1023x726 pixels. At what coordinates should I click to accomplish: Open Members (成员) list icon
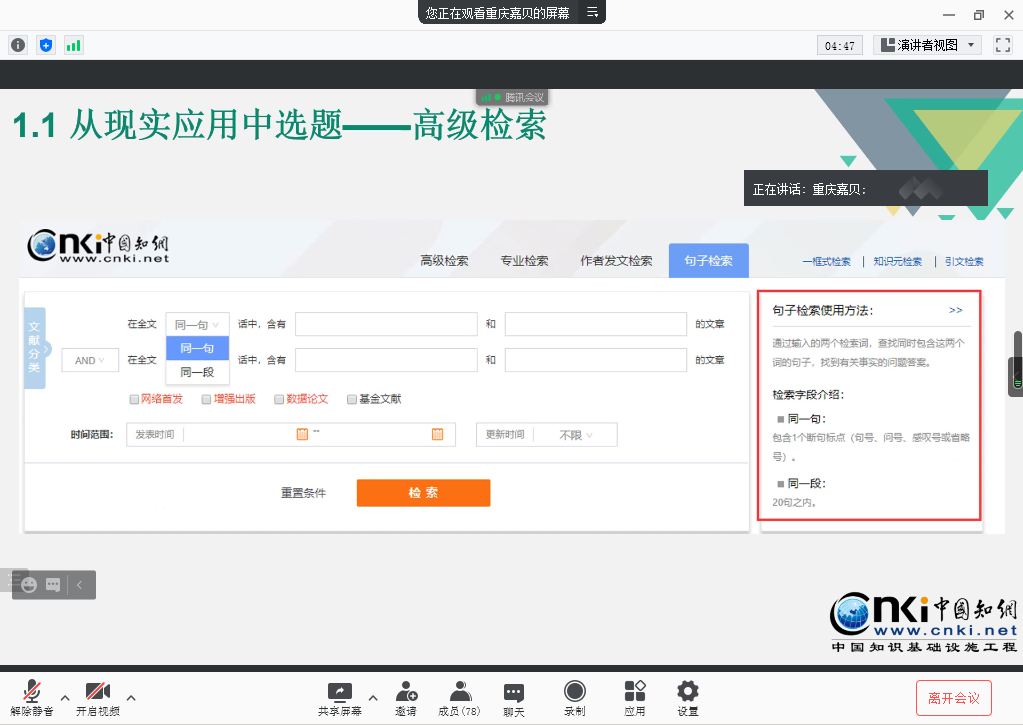tap(459, 691)
